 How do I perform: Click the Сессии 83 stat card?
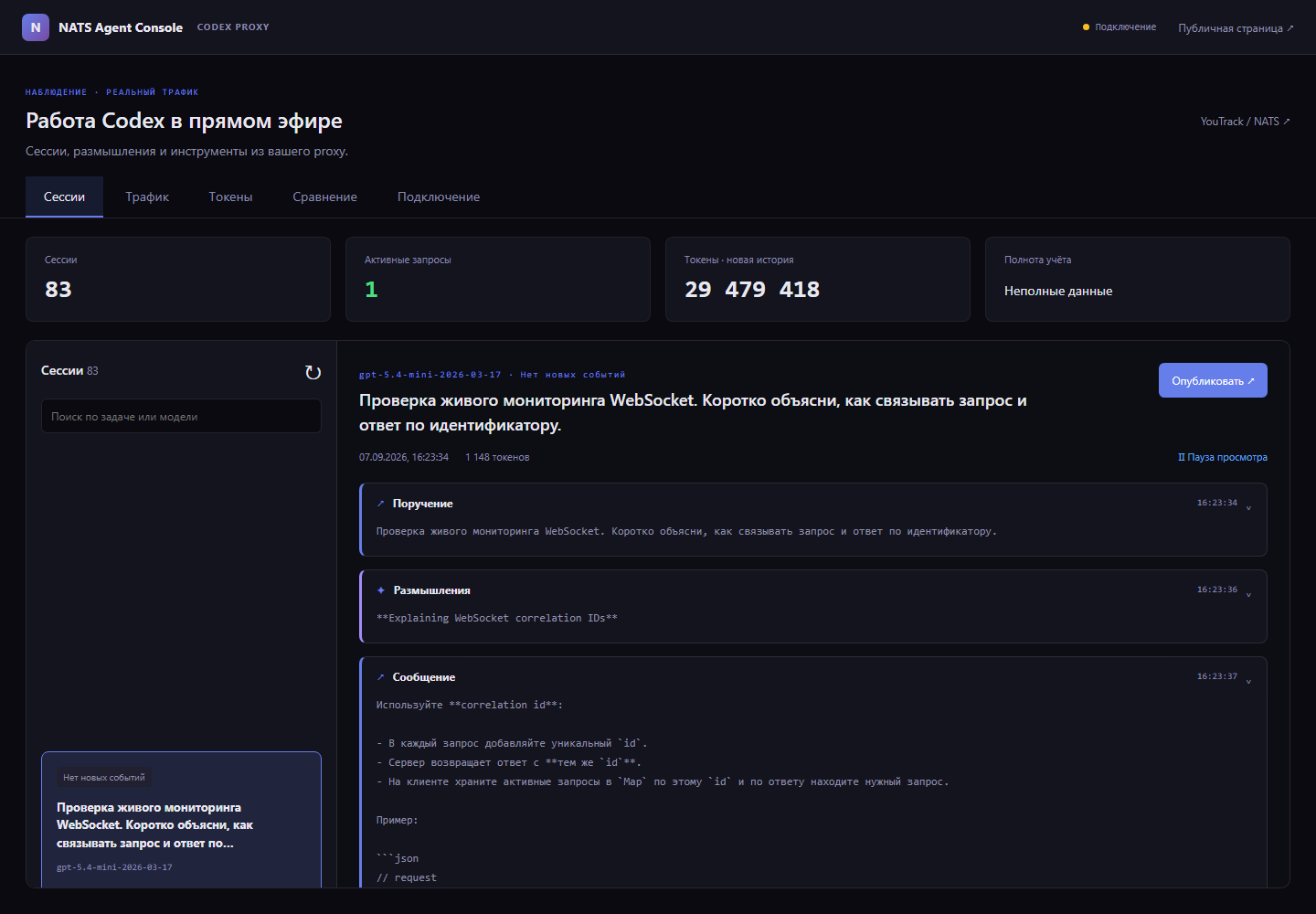[178, 280]
